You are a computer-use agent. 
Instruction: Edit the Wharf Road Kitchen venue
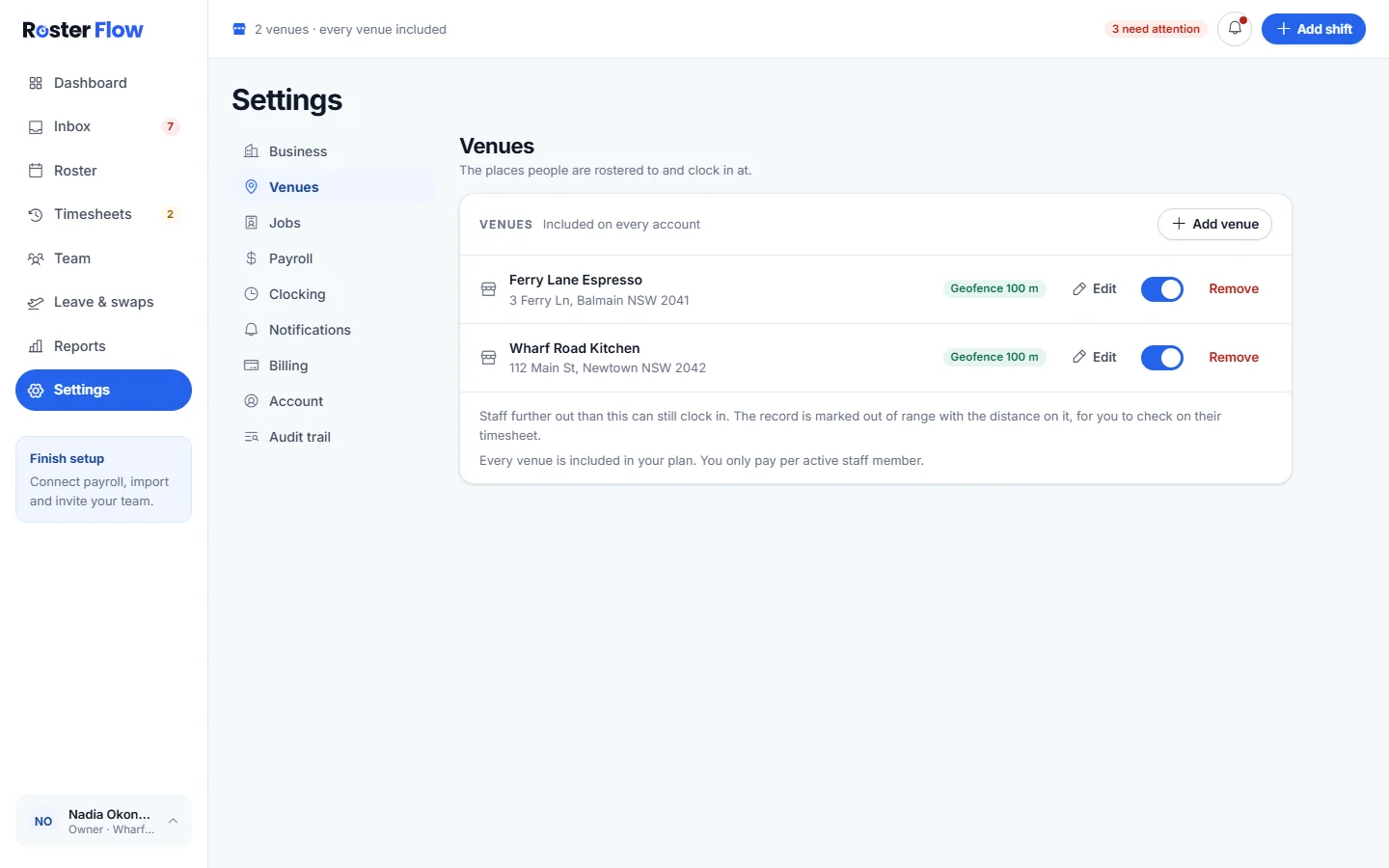pyautogui.click(x=1095, y=357)
